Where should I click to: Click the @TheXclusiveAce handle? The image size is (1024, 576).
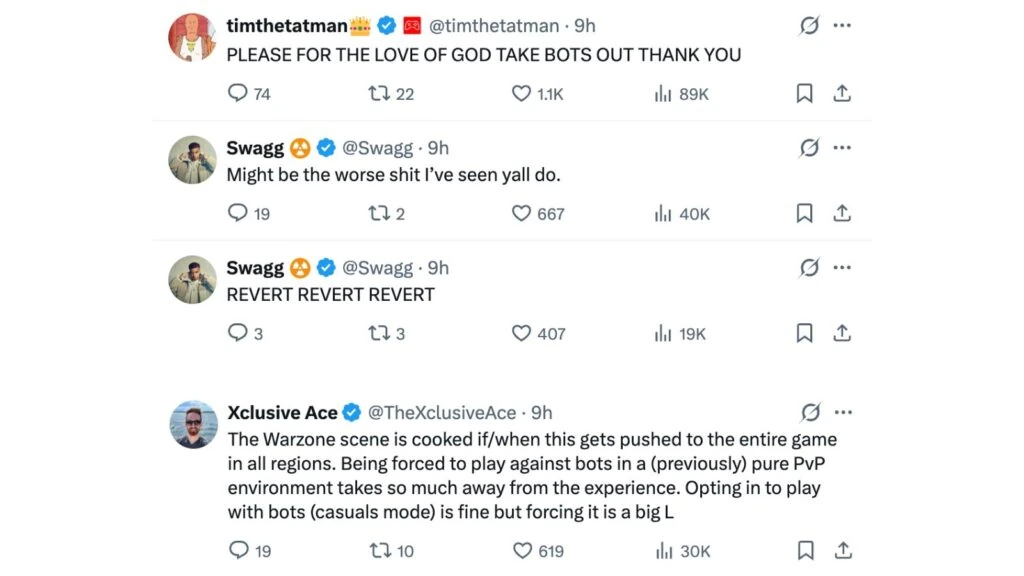(x=443, y=412)
